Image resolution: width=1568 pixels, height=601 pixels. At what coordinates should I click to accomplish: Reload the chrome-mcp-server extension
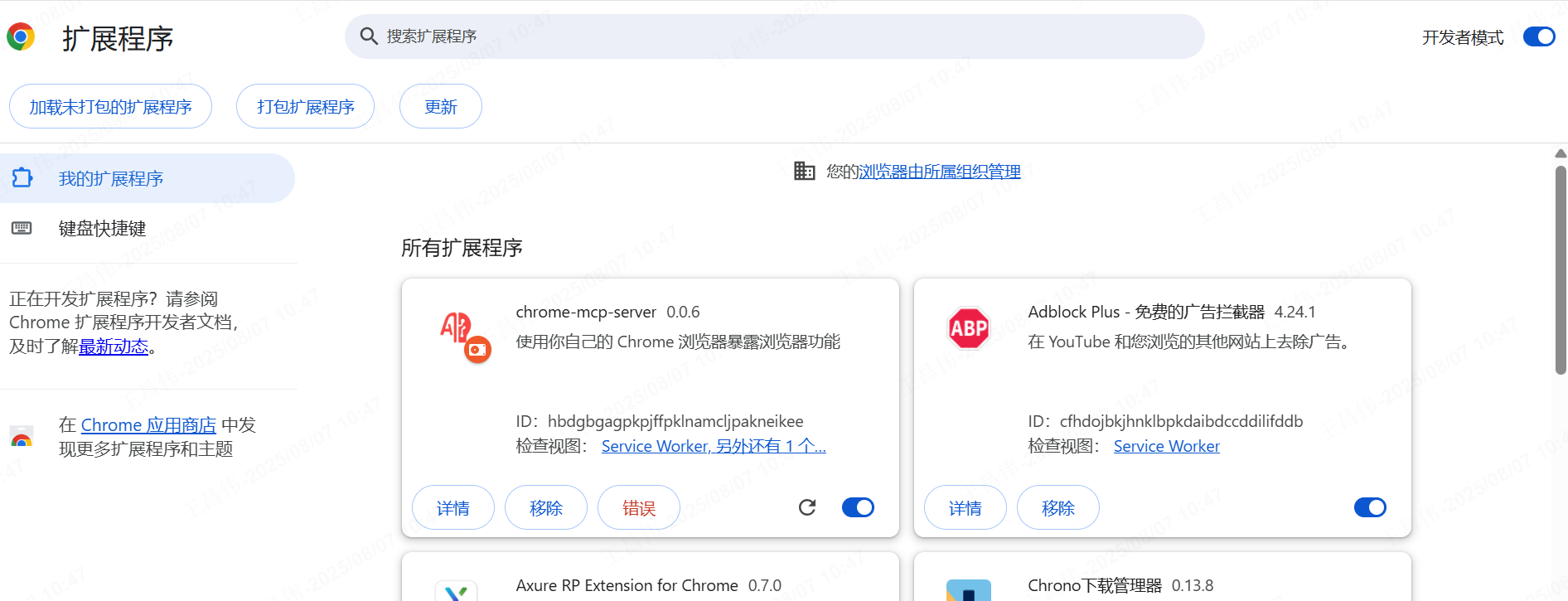807,507
